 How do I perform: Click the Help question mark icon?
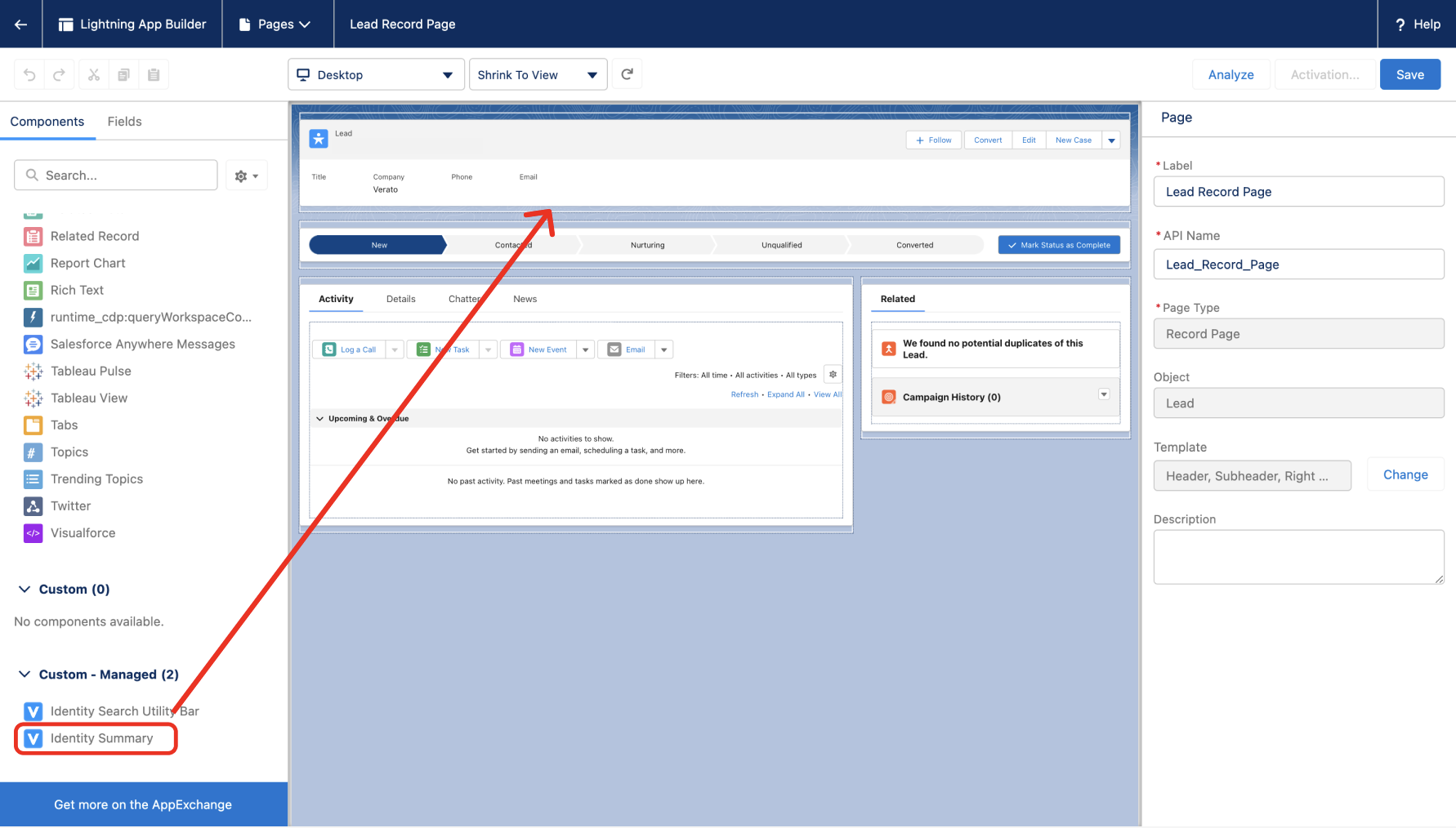pyautogui.click(x=1400, y=24)
